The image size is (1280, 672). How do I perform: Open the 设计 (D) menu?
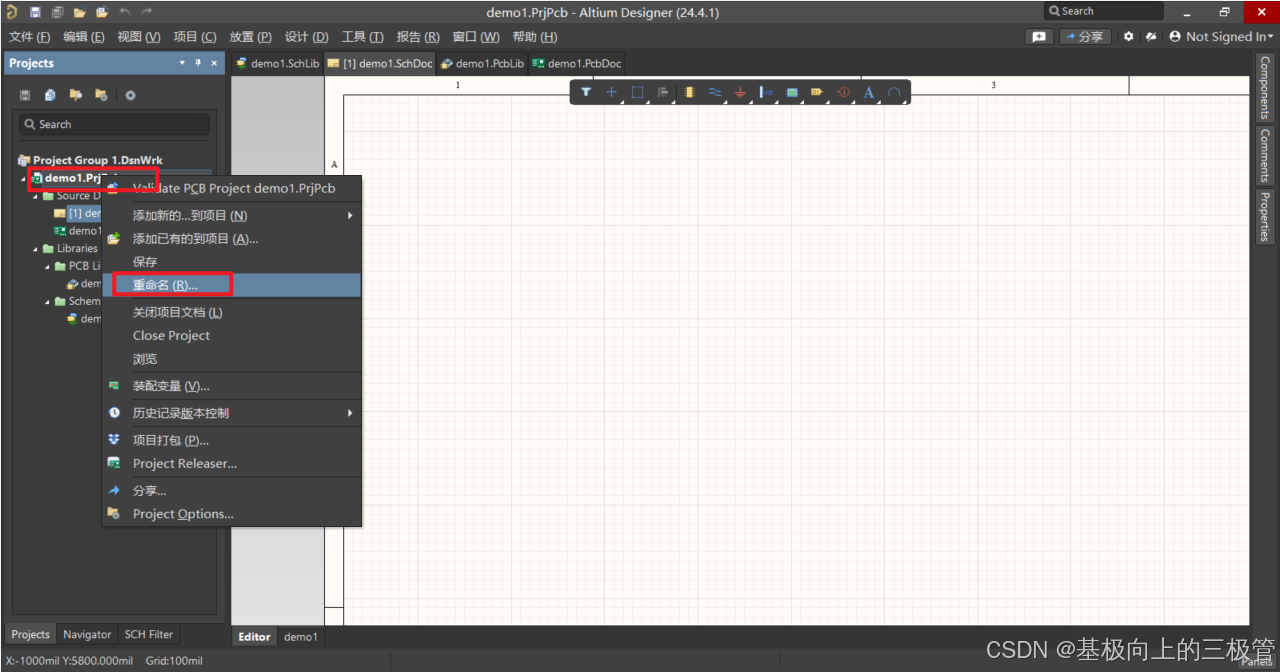(x=306, y=37)
